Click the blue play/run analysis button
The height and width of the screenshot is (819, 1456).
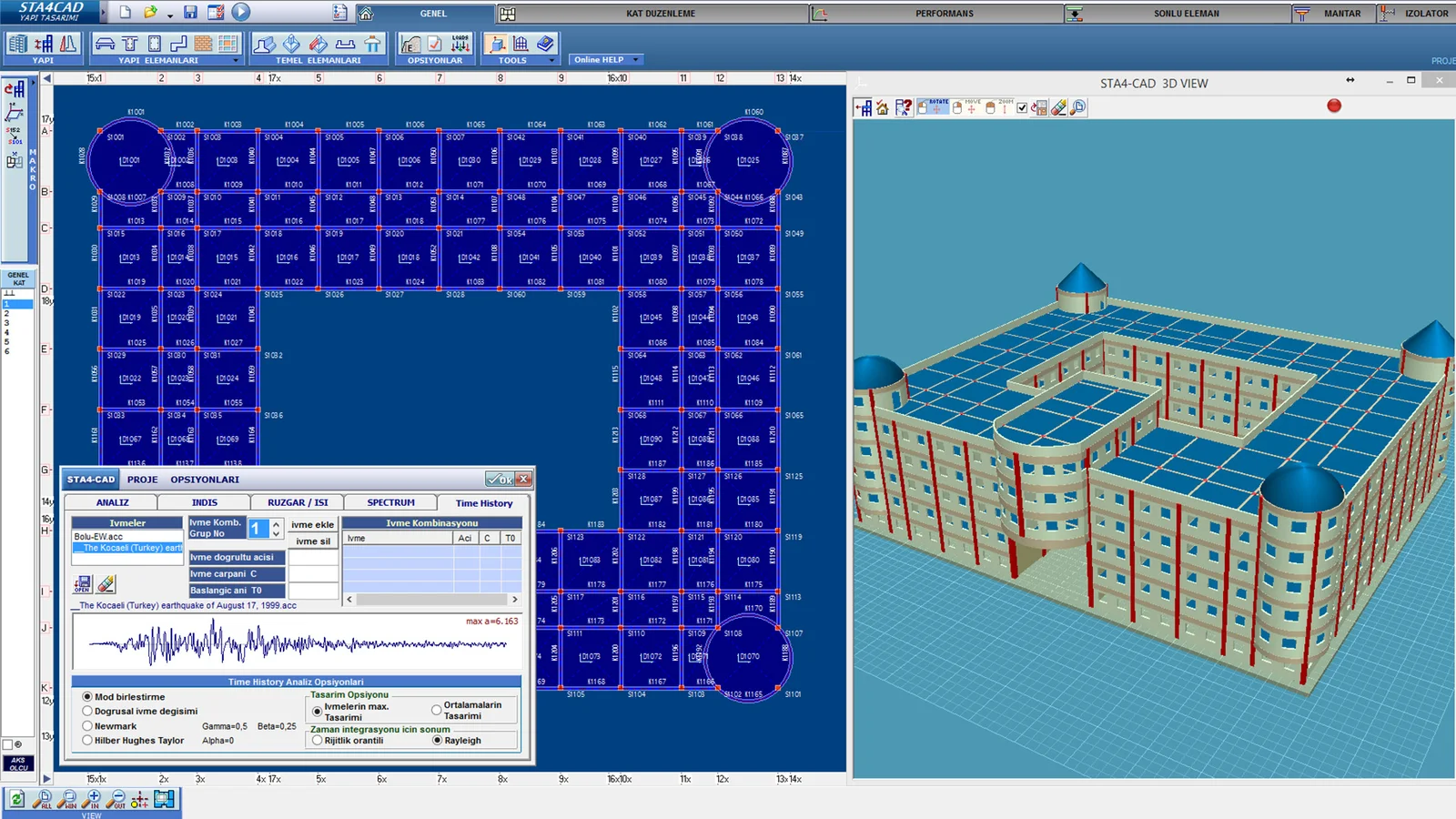point(240,13)
